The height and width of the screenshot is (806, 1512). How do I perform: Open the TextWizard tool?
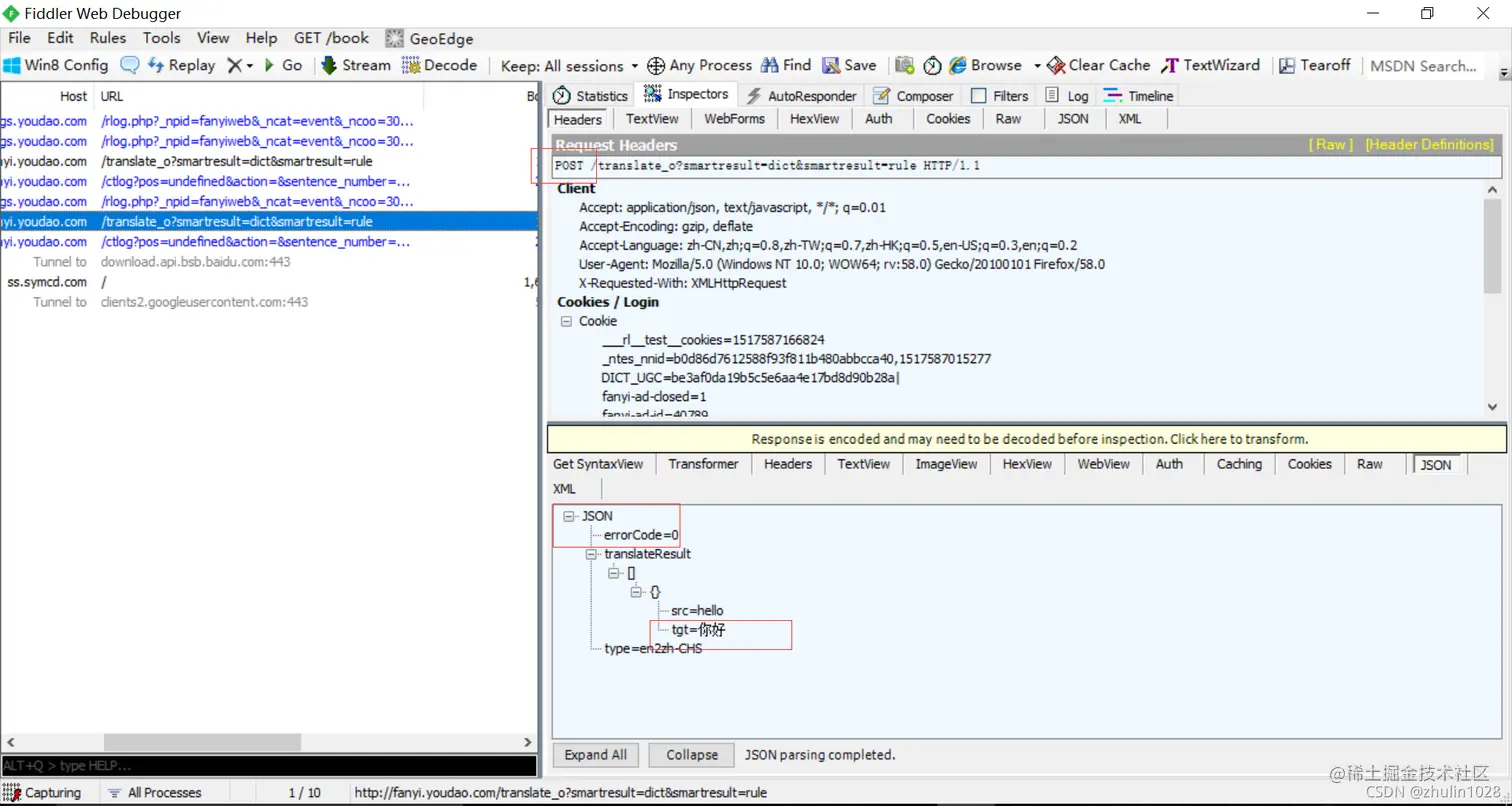coord(1211,65)
